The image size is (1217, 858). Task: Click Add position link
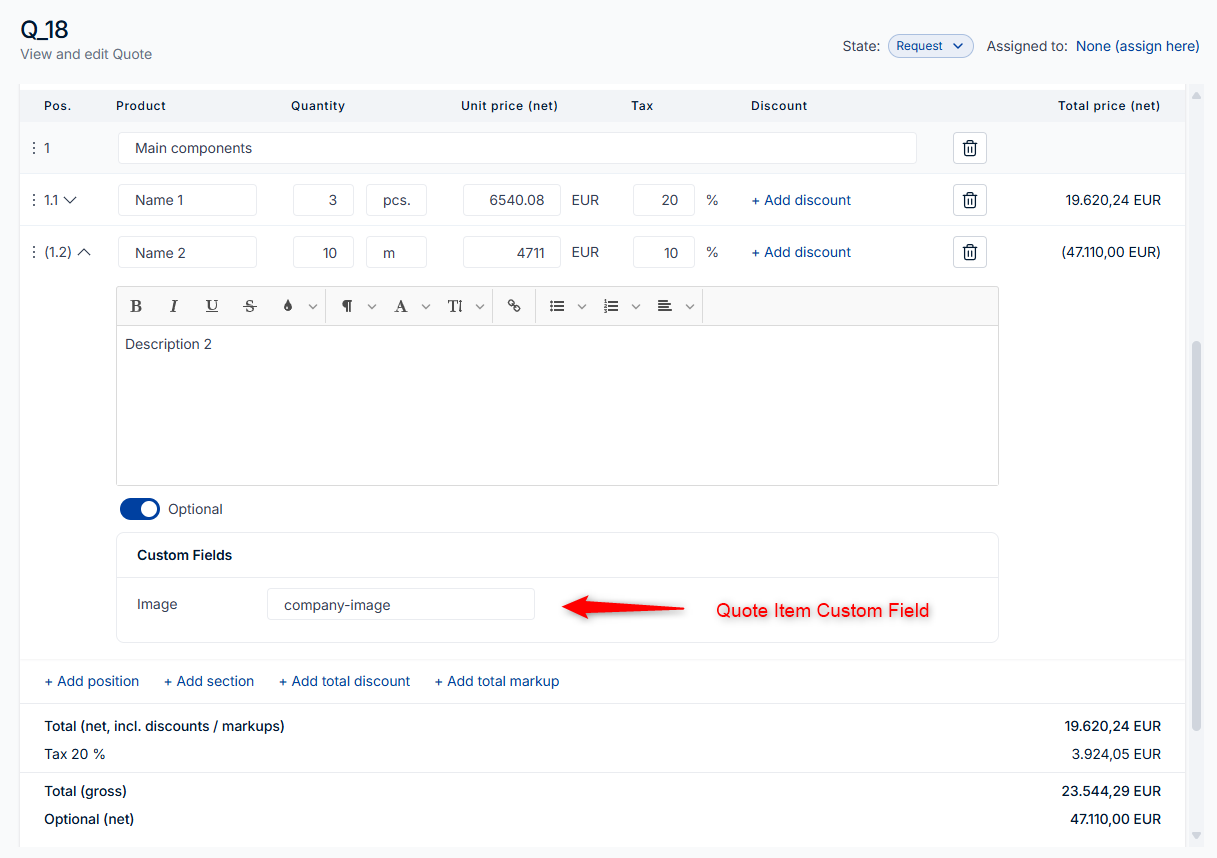[x=92, y=681]
